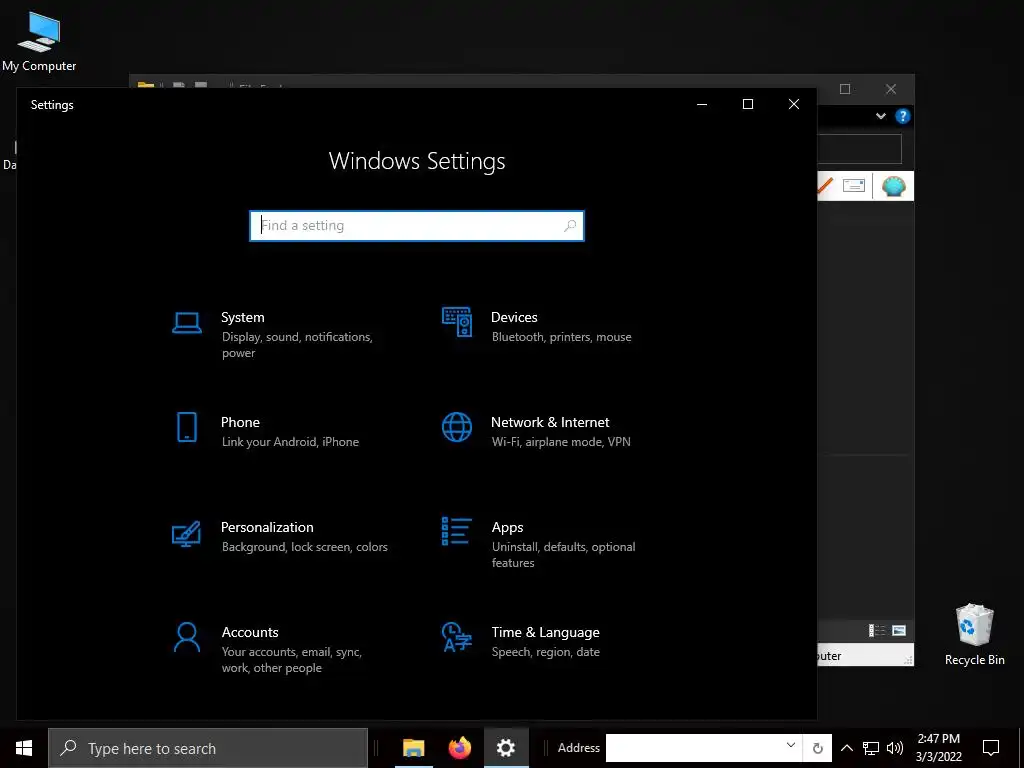The width and height of the screenshot is (1024, 768).
Task: Switch File Explorer to large thumbnails view
Action: (899, 630)
